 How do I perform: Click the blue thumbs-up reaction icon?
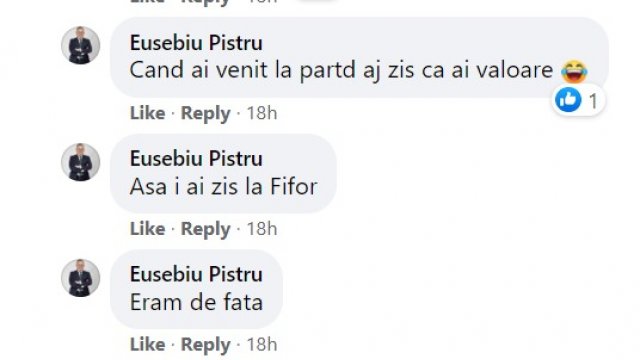click(x=568, y=100)
